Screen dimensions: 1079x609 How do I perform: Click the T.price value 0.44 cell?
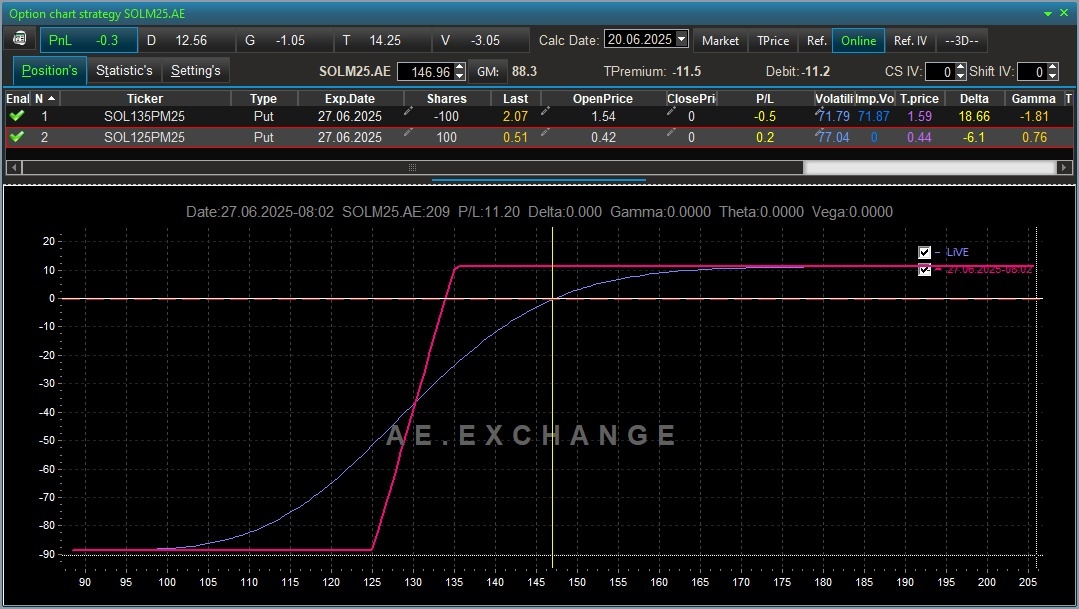919,137
